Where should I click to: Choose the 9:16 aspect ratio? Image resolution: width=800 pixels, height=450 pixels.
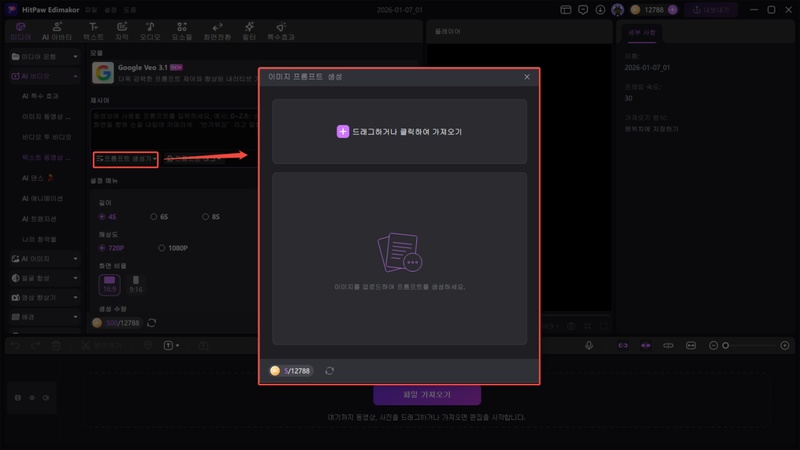coord(136,285)
